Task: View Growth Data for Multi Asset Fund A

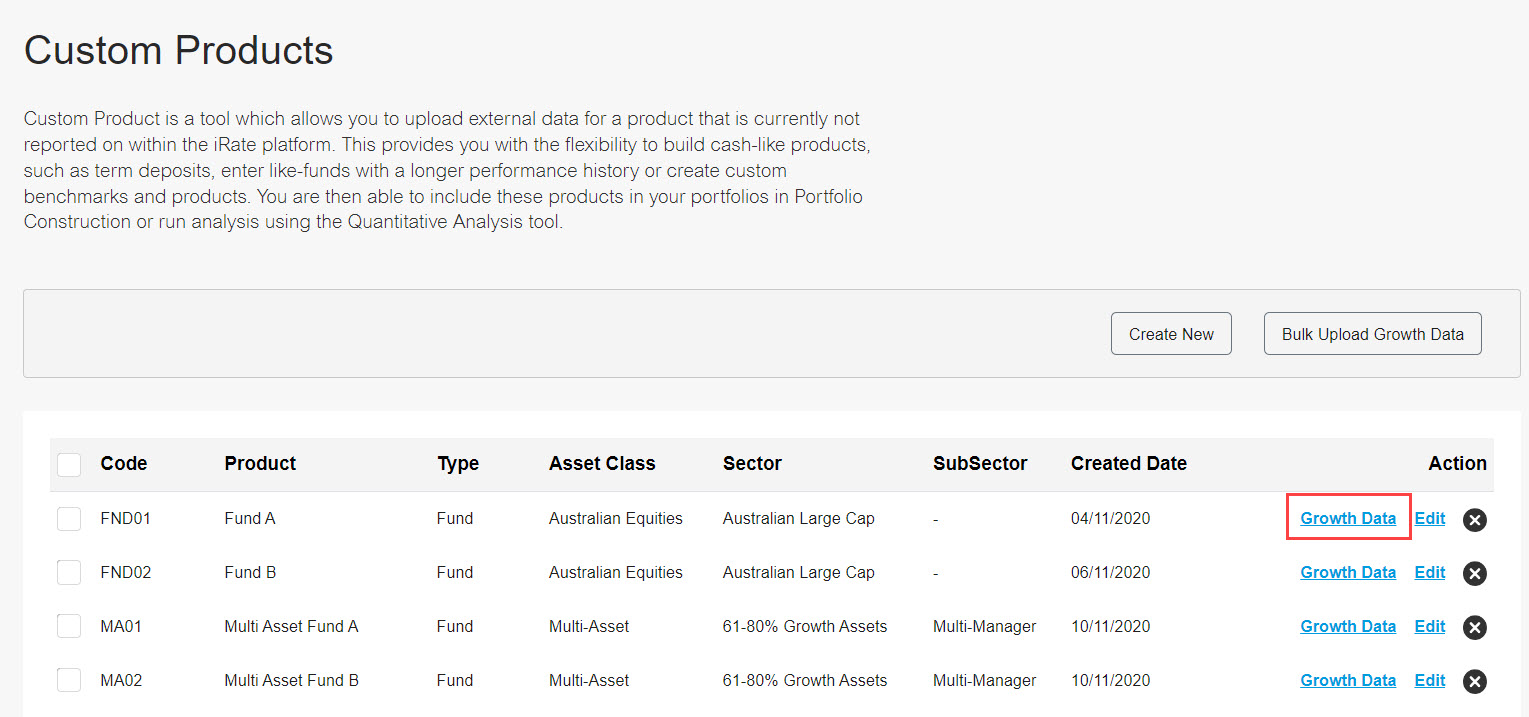Action: tap(1348, 626)
